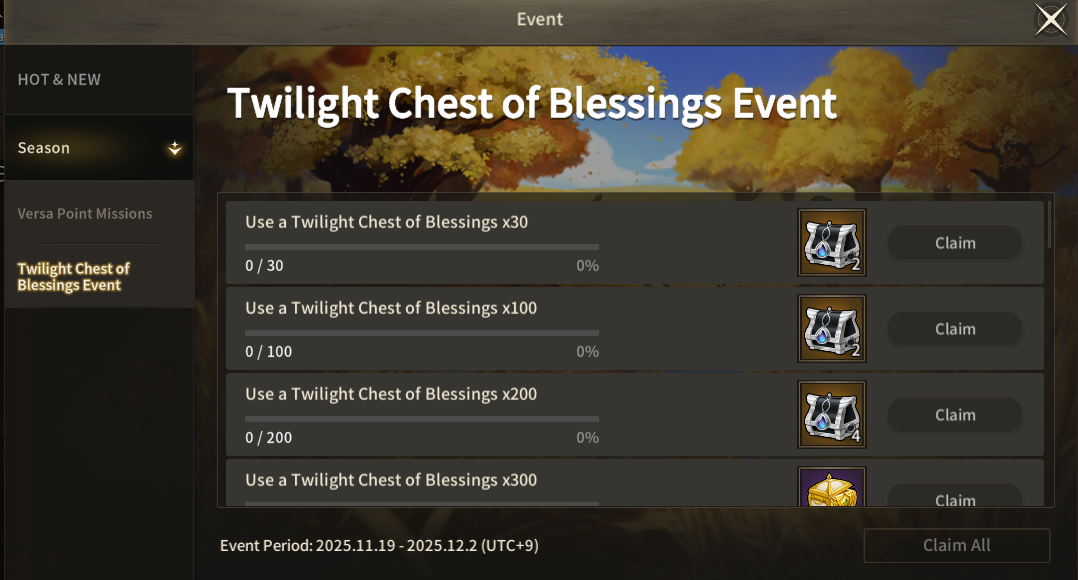Viewport: 1078px width, 580px height.
Task: Claim the x30 chest mission reward
Action: 955,243
